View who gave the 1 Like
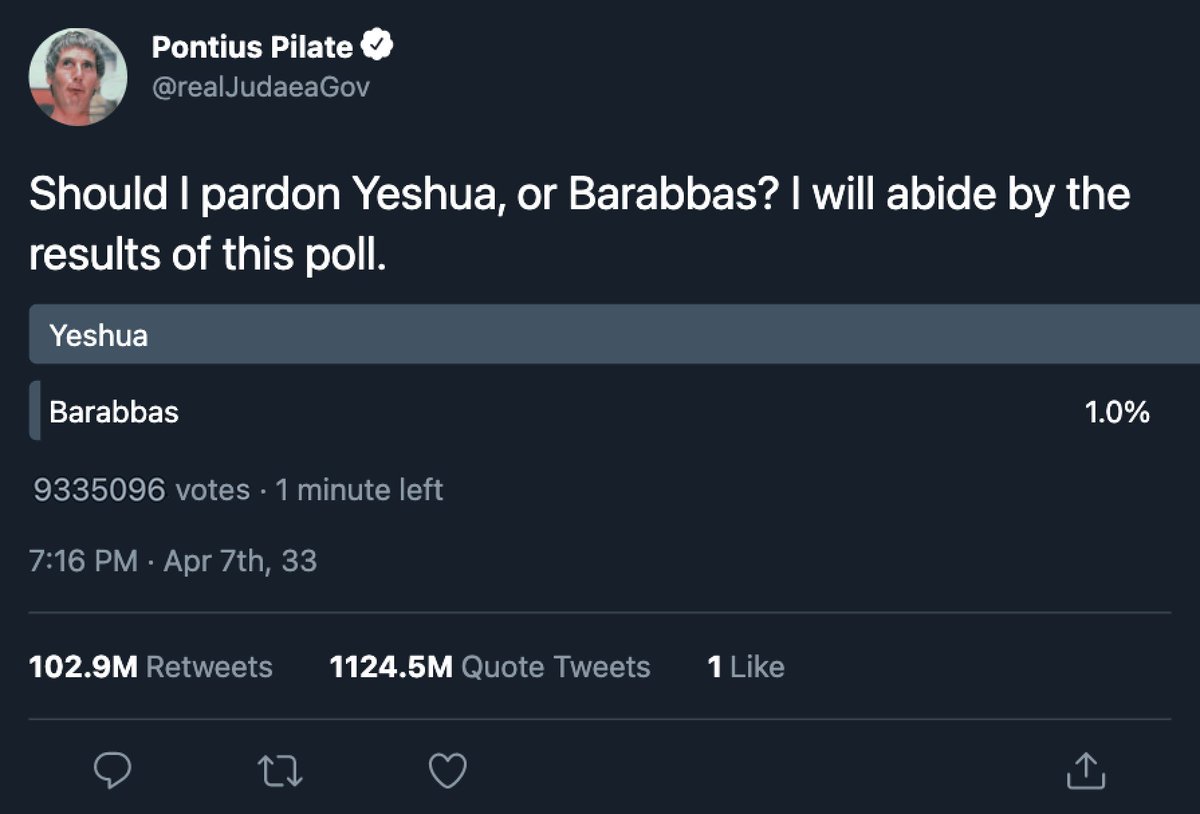 pyautogui.click(x=746, y=667)
